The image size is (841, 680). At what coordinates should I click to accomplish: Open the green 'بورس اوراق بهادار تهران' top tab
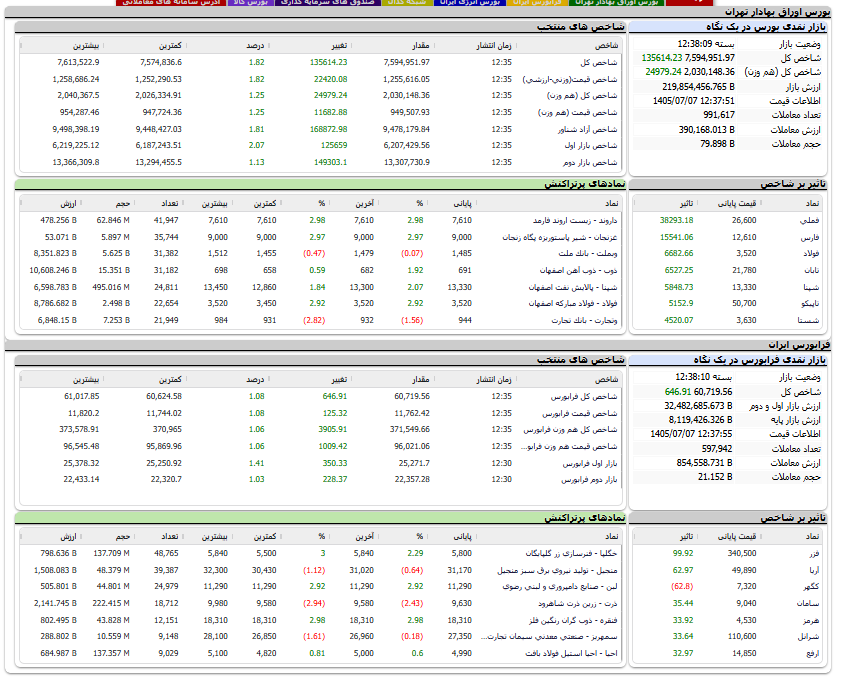click(617, 3)
